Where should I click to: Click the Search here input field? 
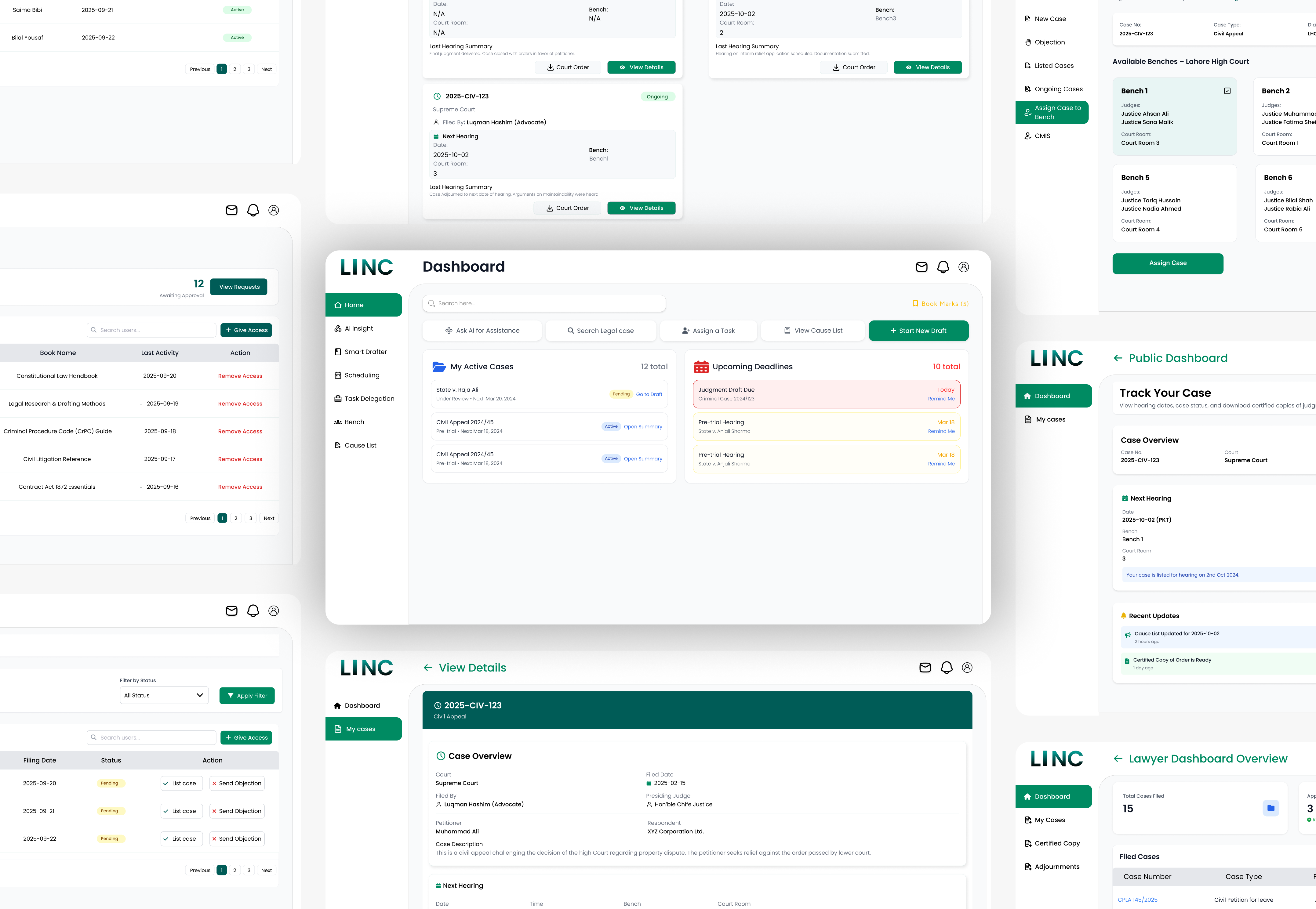[544, 304]
